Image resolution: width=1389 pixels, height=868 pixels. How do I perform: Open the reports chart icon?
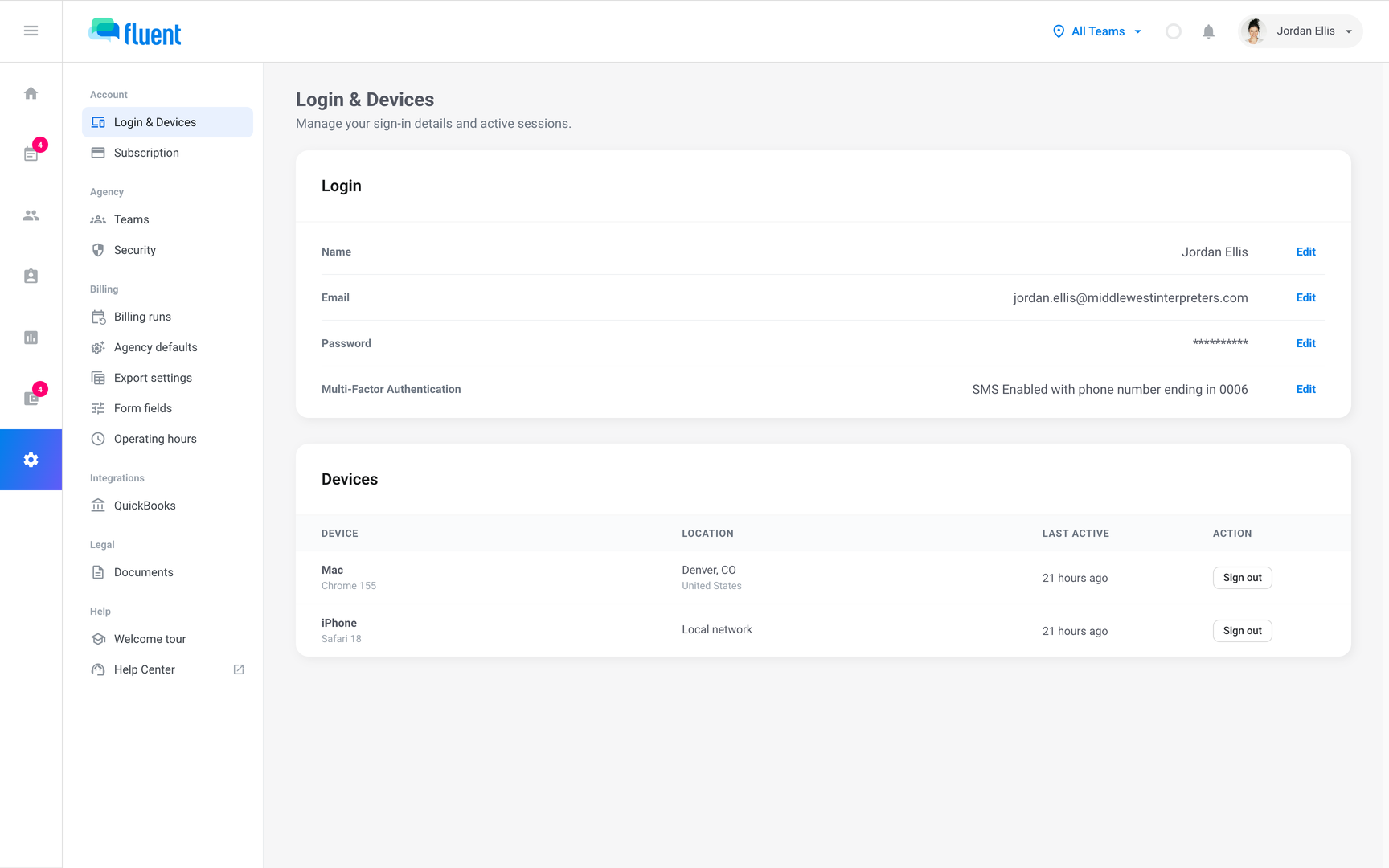point(31,338)
